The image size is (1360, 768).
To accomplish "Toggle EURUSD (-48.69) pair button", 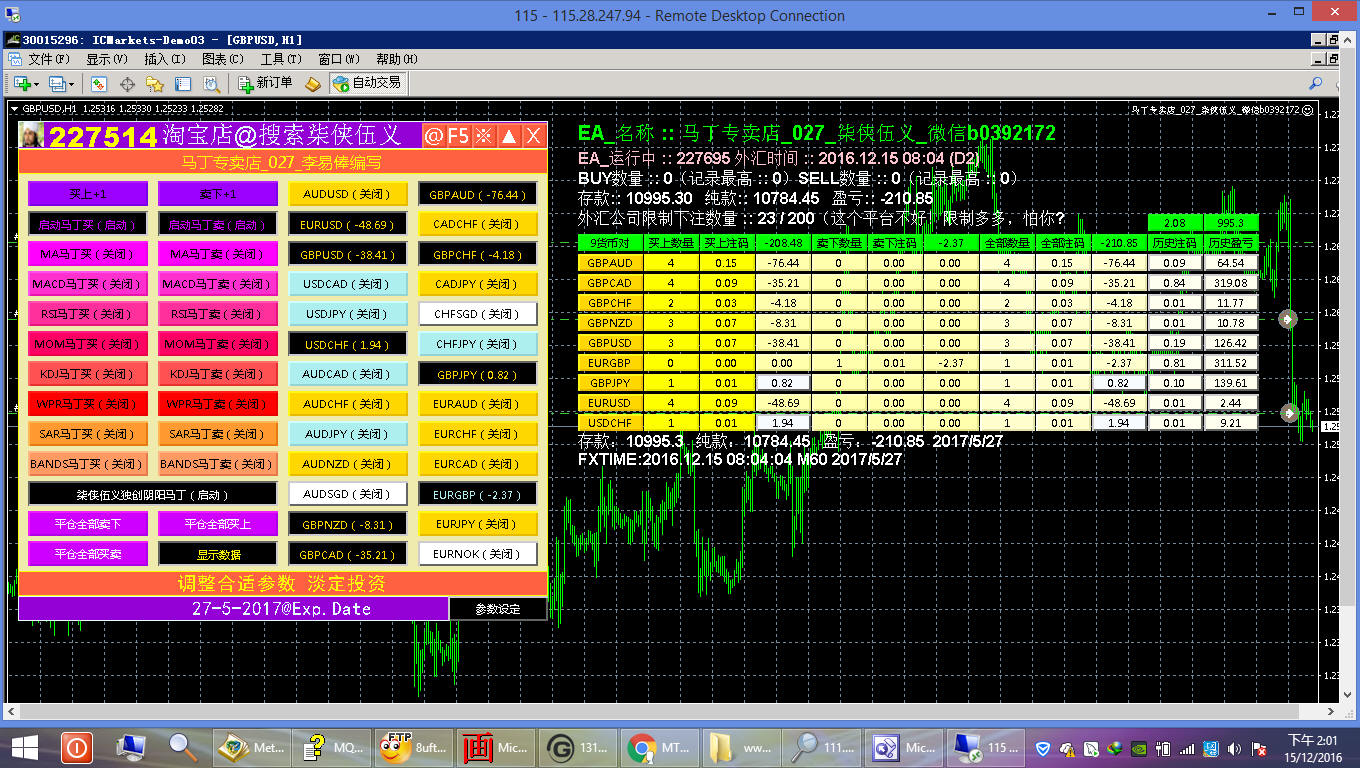I will point(347,224).
